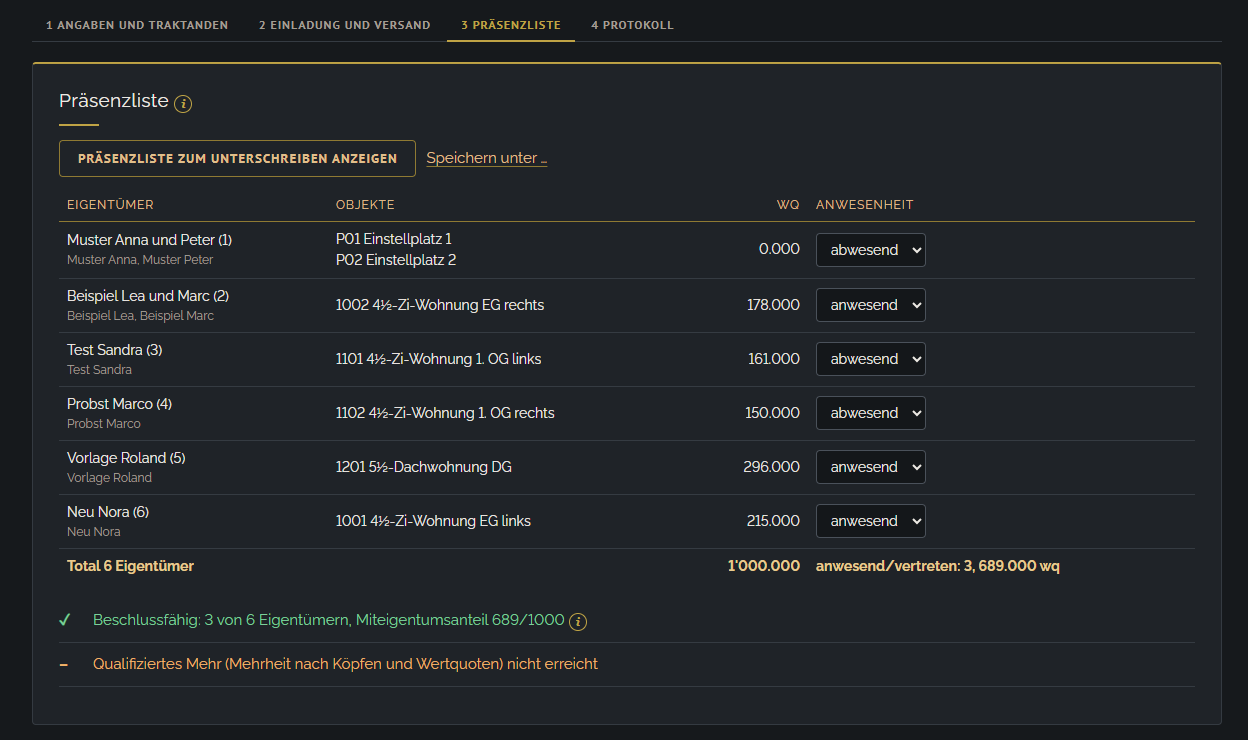Image resolution: width=1248 pixels, height=740 pixels.
Task: Click the WQ value 296.000
Action: point(772,467)
